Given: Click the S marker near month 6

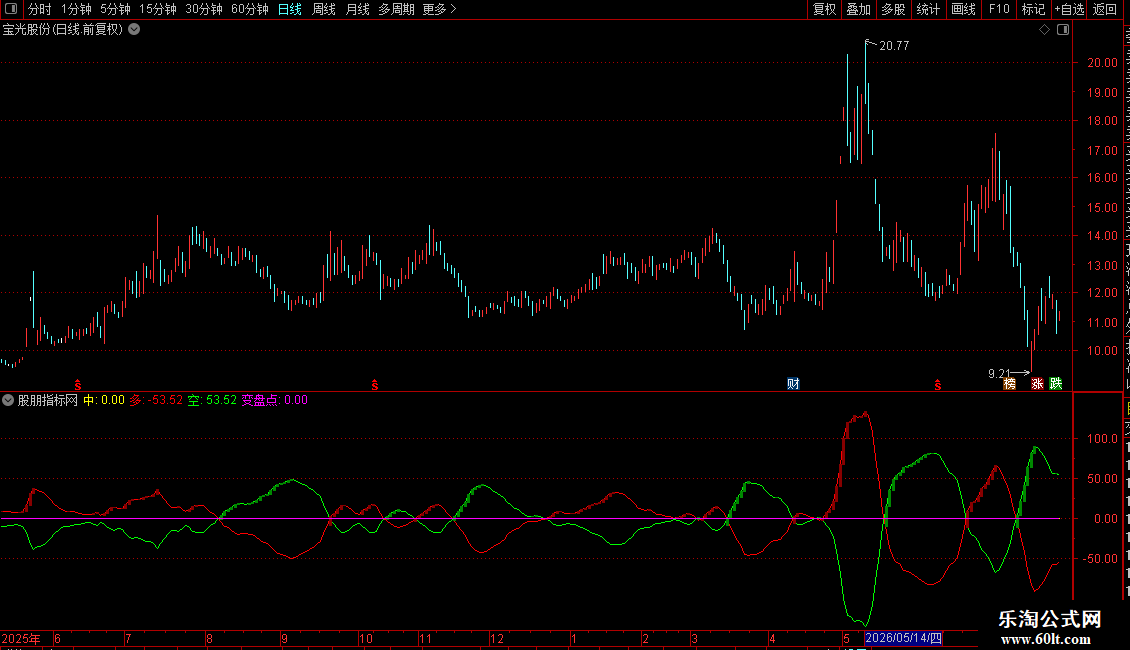Looking at the screenshot, I should [78, 386].
